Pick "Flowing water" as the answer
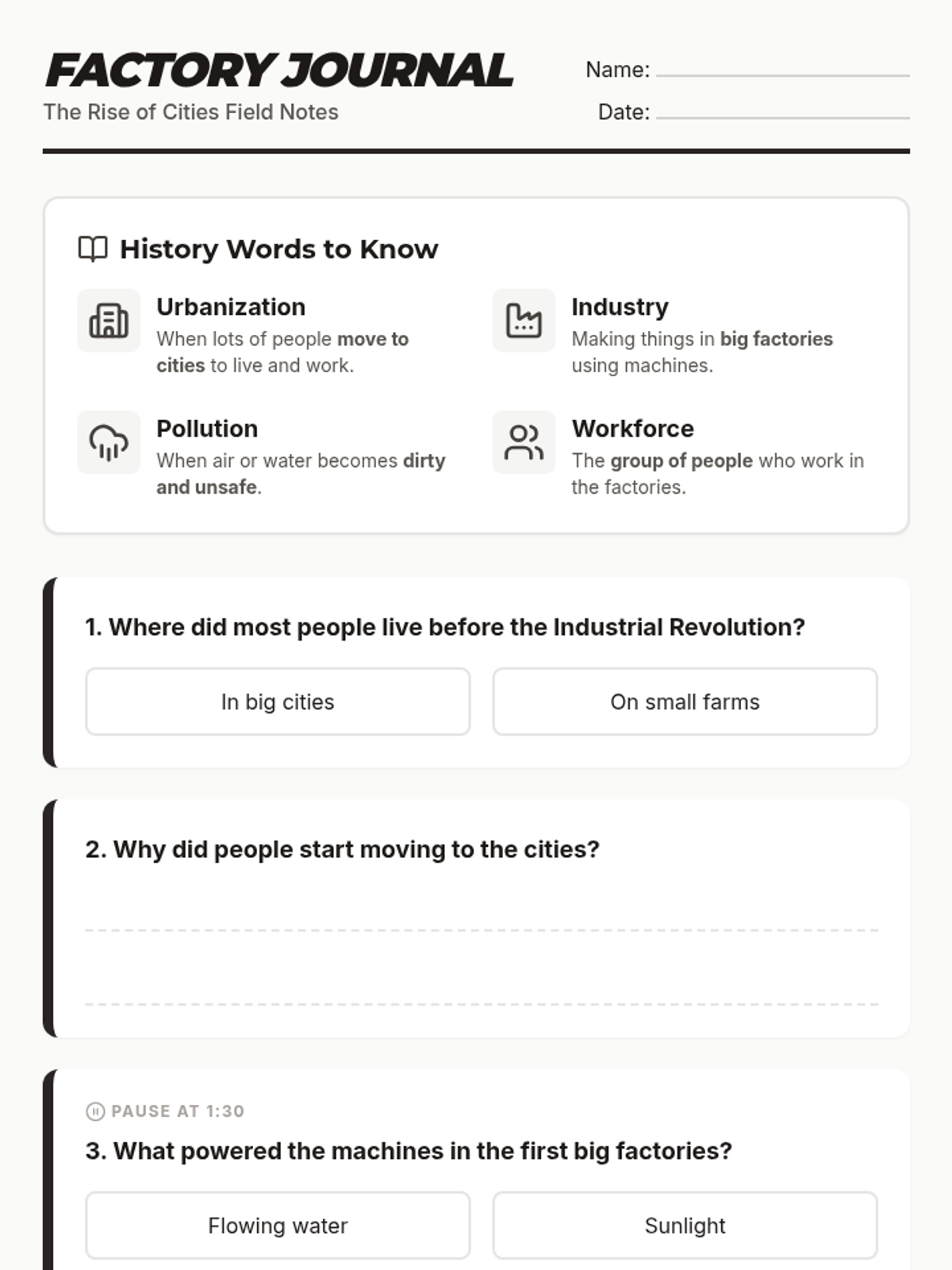 [x=278, y=1226]
